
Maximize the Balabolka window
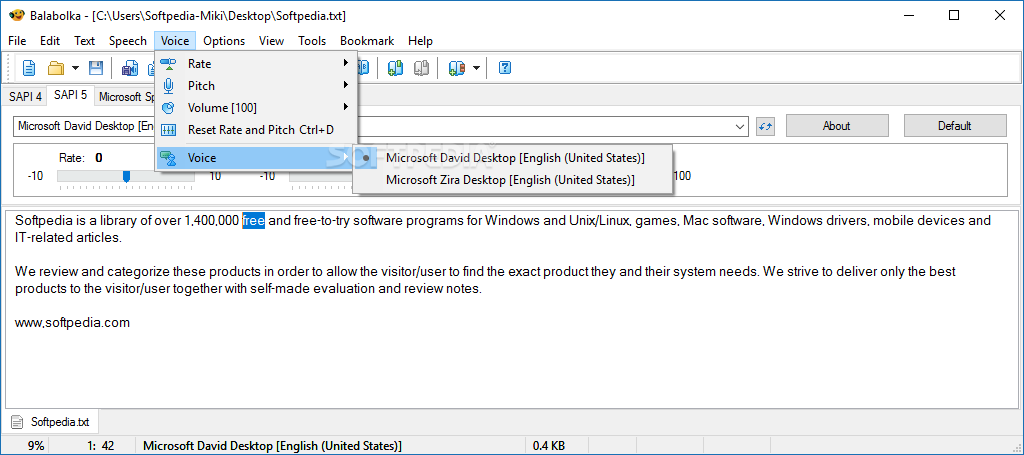[x=954, y=15]
